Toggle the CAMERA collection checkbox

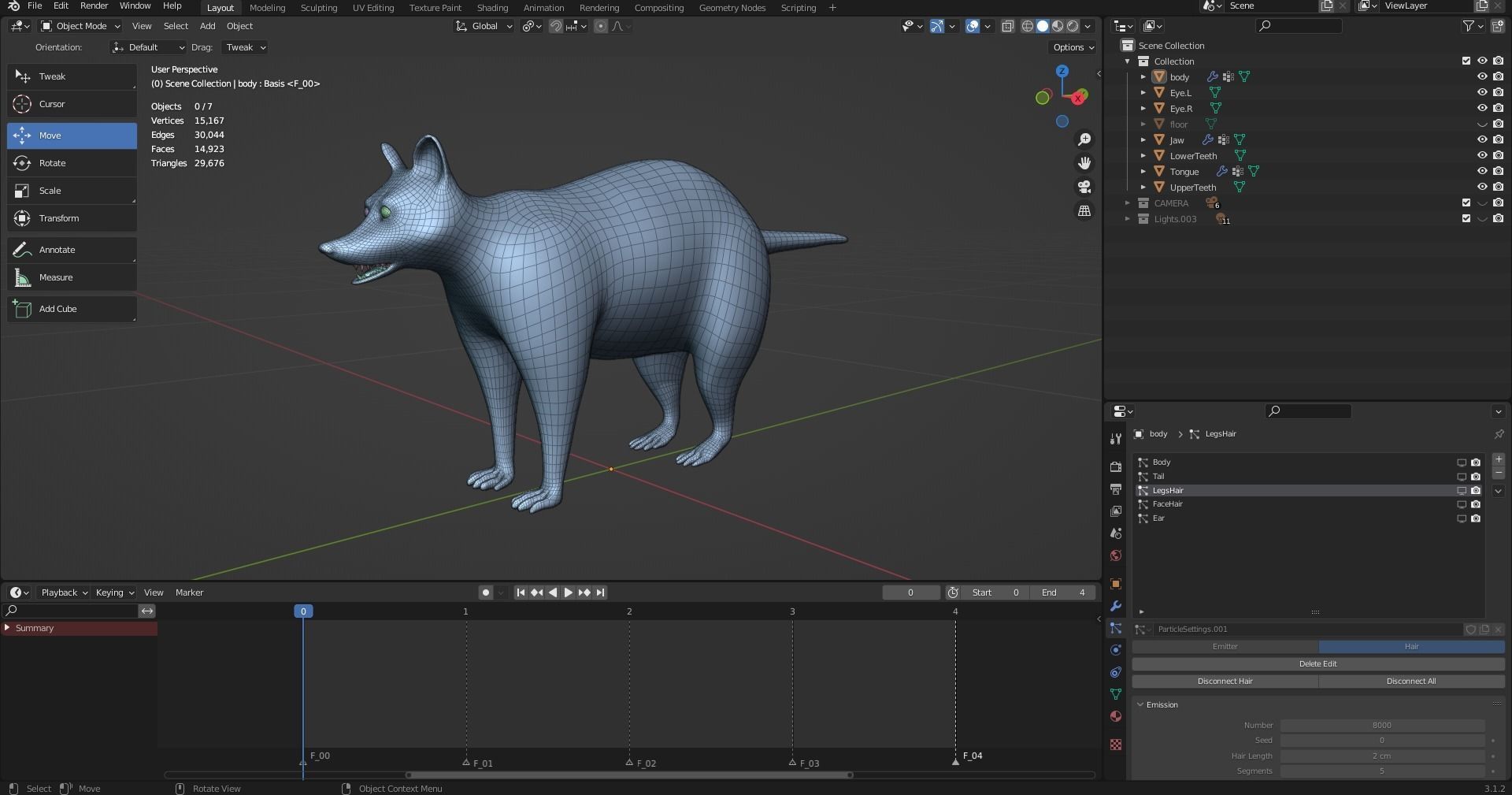tap(1466, 202)
